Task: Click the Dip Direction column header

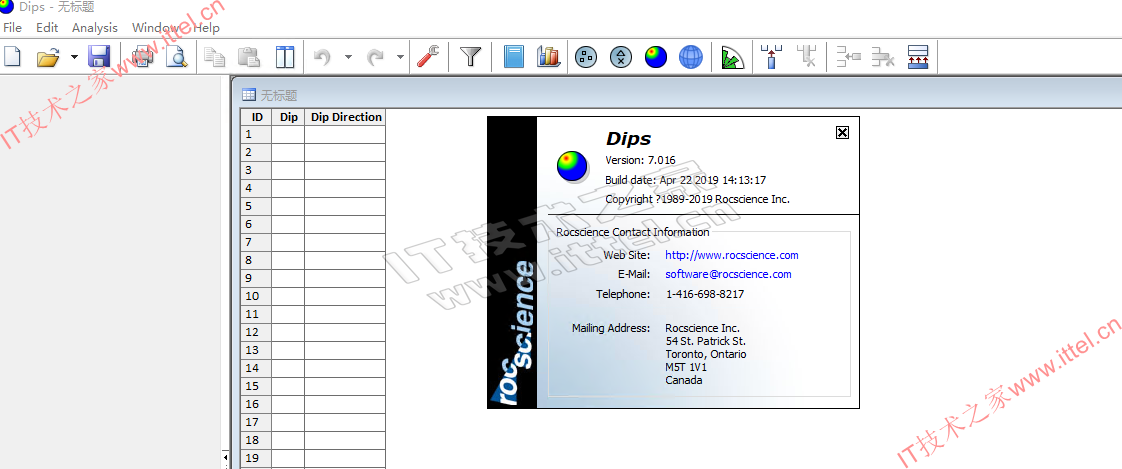Action: [x=346, y=117]
